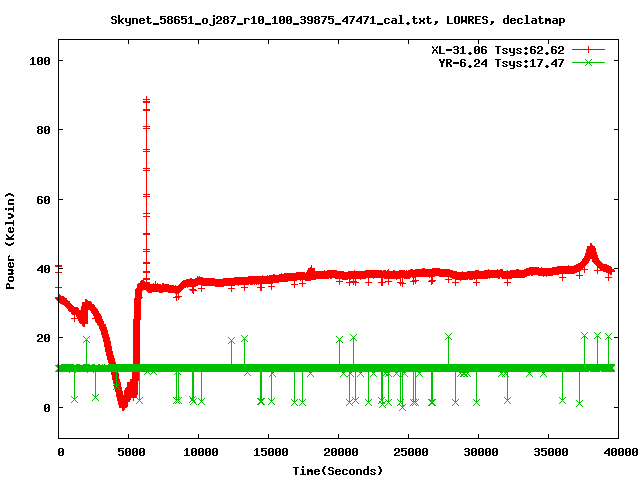
Task: Click the Time(Seconds) x-axis label
Action: pos(338,471)
